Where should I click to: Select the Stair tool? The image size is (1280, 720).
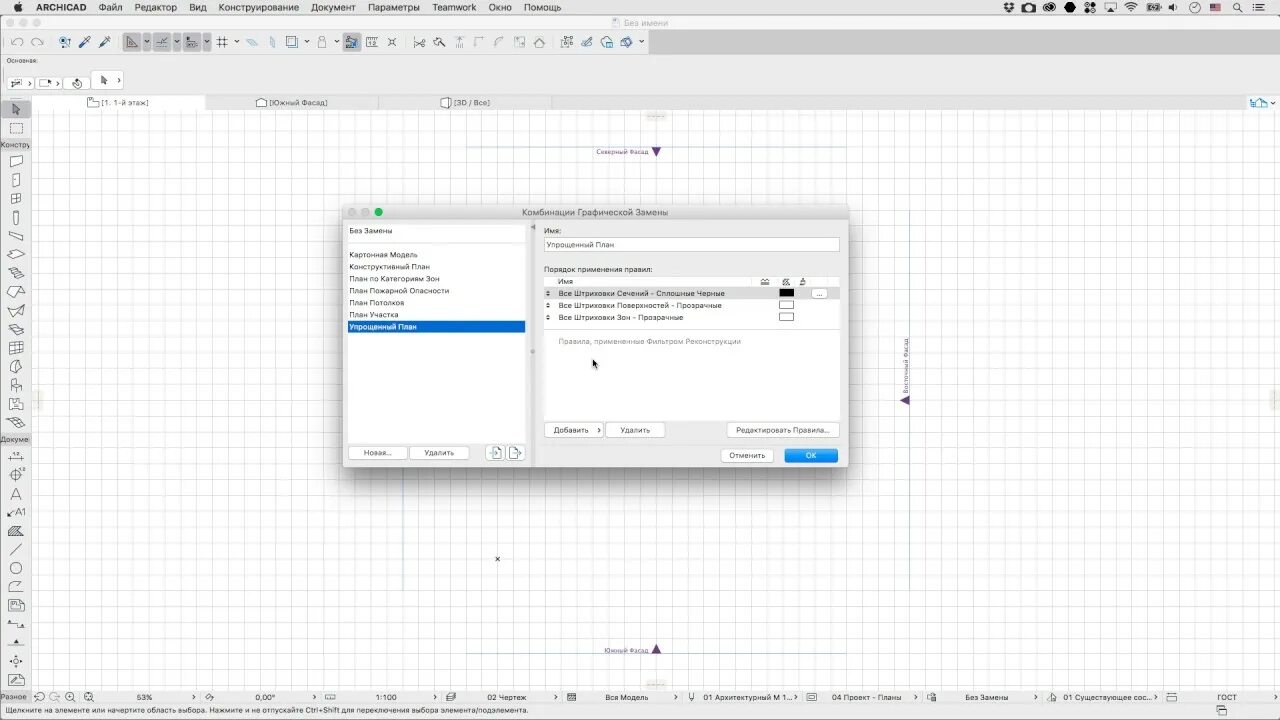pos(16,273)
